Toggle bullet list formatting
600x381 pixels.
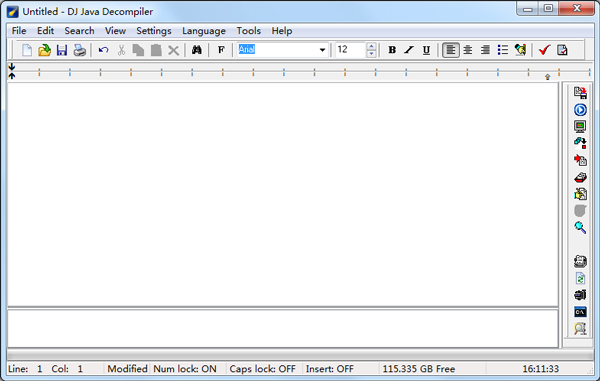pos(502,50)
